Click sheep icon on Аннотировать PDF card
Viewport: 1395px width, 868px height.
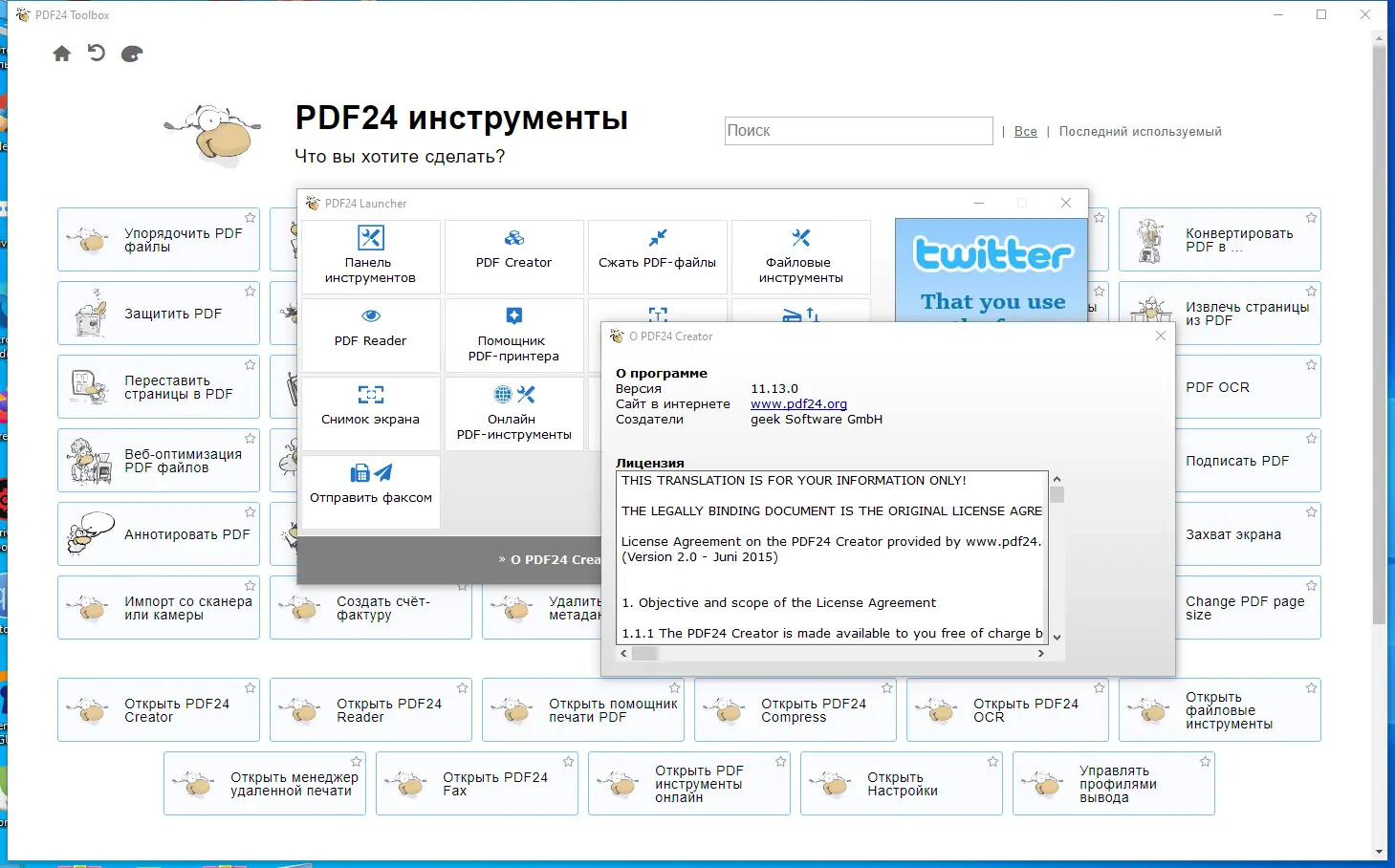point(91,533)
